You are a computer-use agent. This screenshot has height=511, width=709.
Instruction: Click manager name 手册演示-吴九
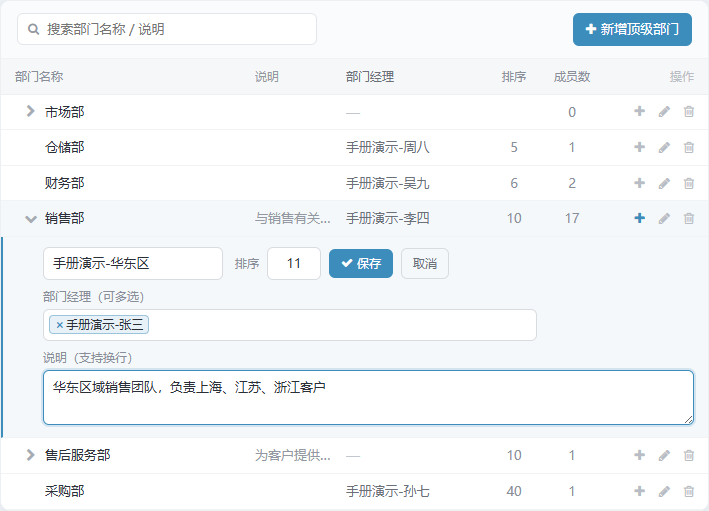(x=388, y=183)
